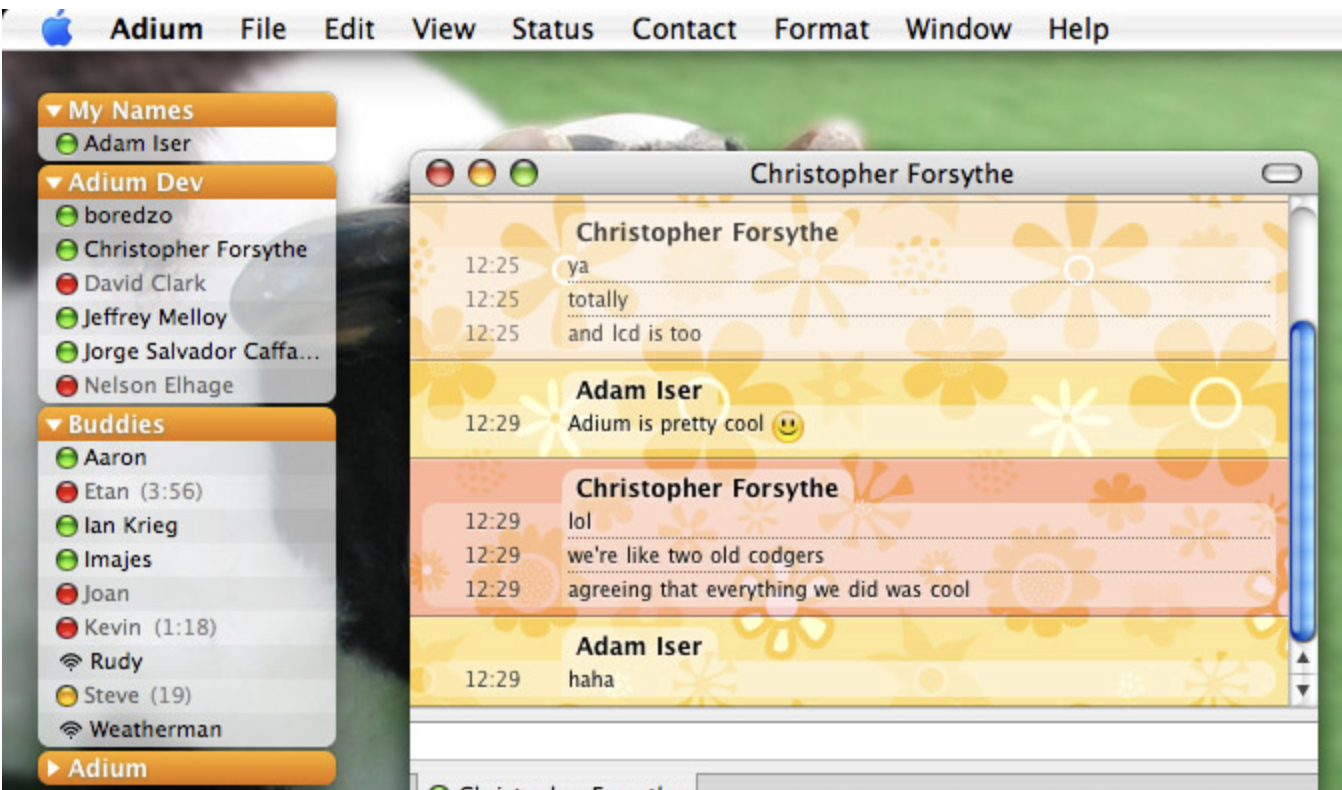This screenshot has height=790, width=1342.
Task: Select Christopher Forsythe in the contact list
Action: [195, 249]
